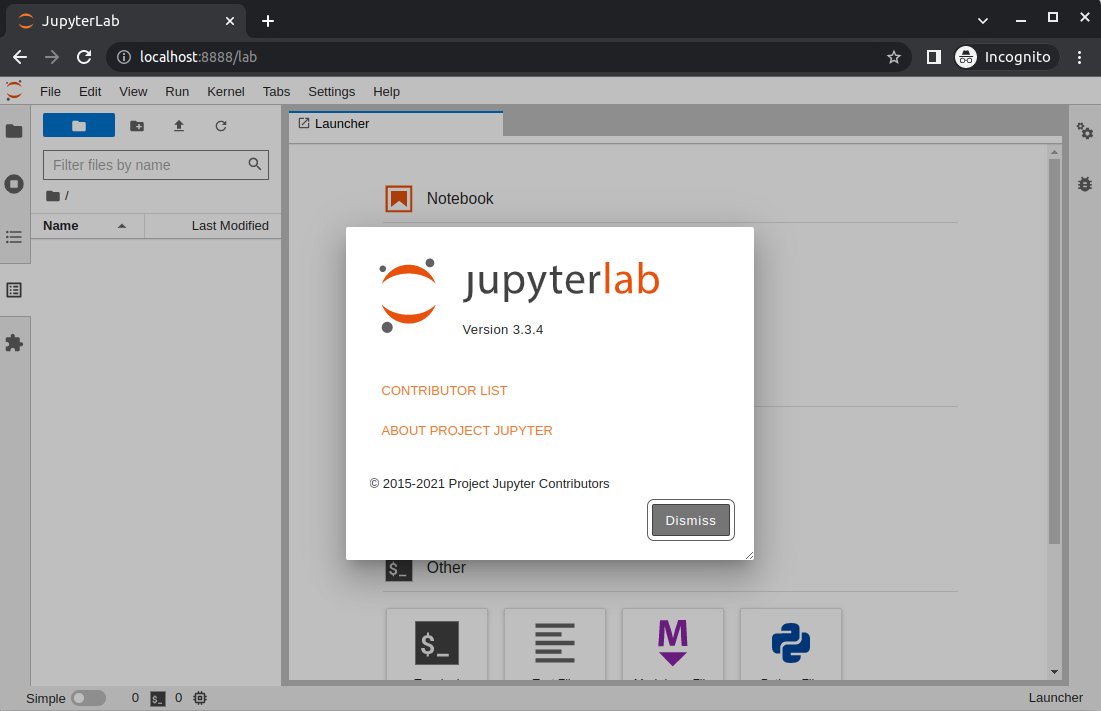Create a new folder in the file browser
The image size is (1101, 711).
point(137,126)
